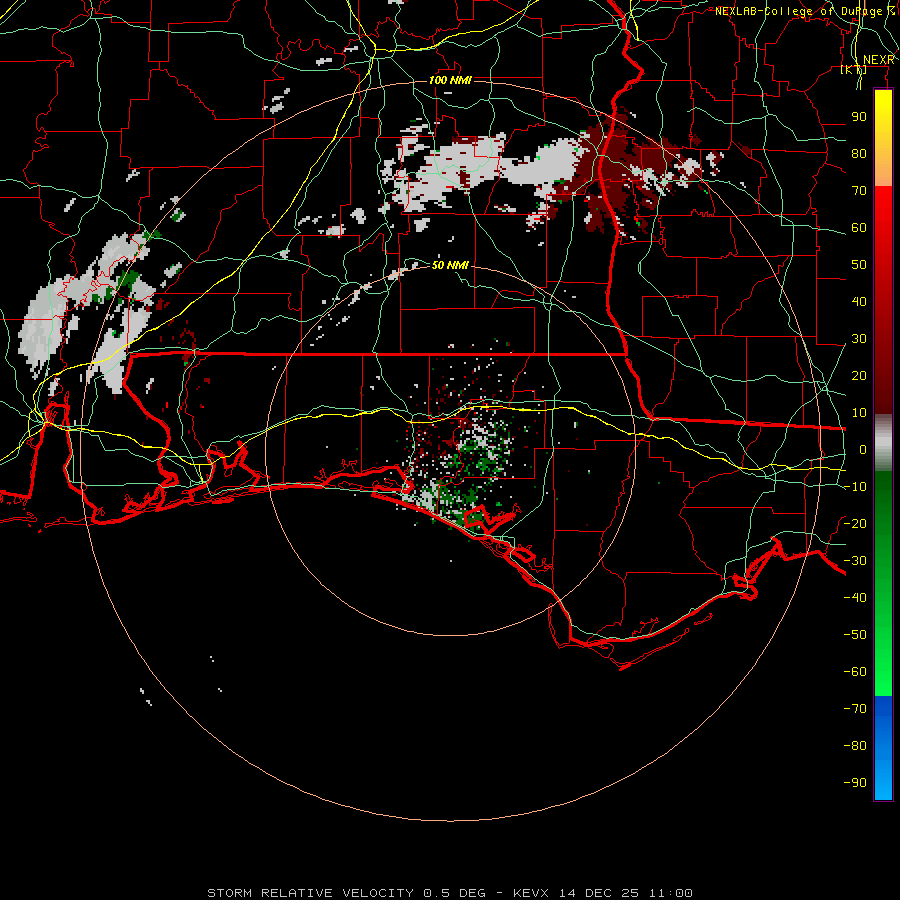The image size is (900, 900).
Task: Click the -30 value on velocity scale
Action: [x=855, y=561]
